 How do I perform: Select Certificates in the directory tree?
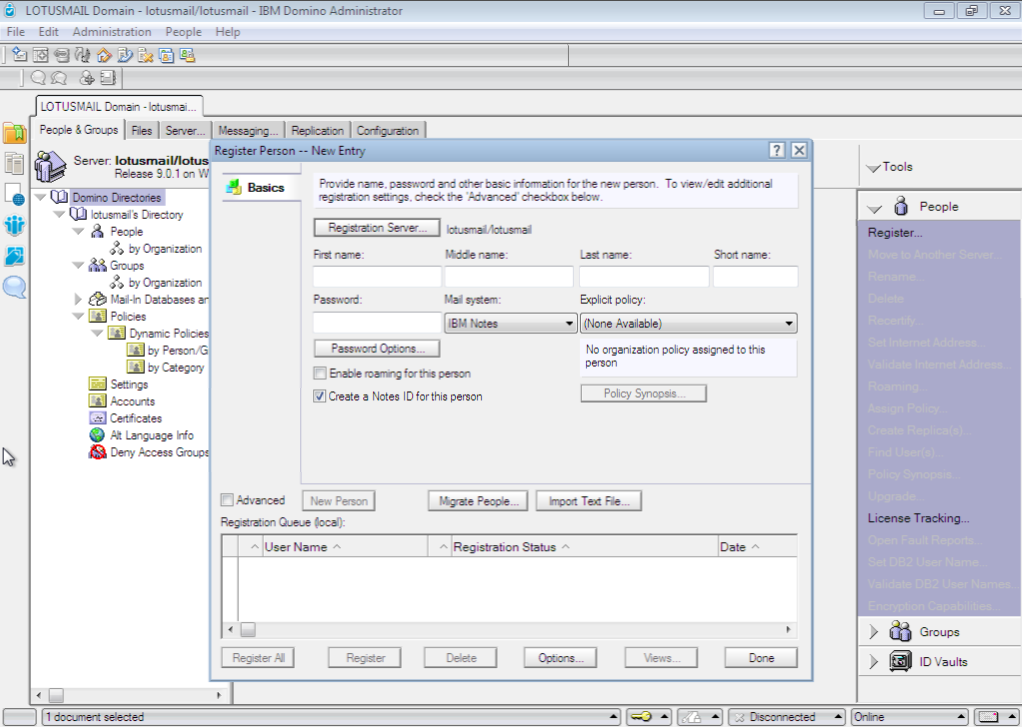point(136,418)
